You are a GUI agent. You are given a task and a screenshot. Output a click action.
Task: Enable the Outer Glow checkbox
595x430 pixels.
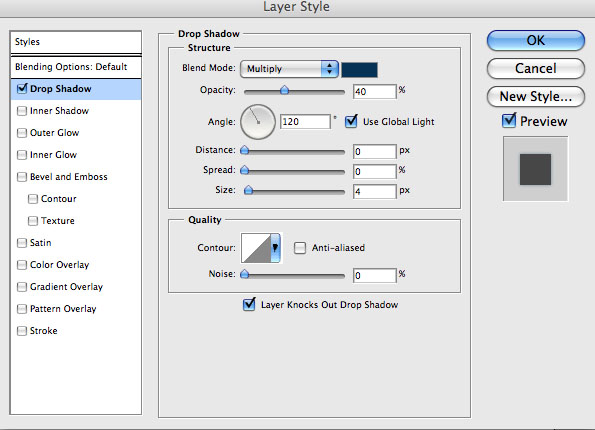(22, 133)
